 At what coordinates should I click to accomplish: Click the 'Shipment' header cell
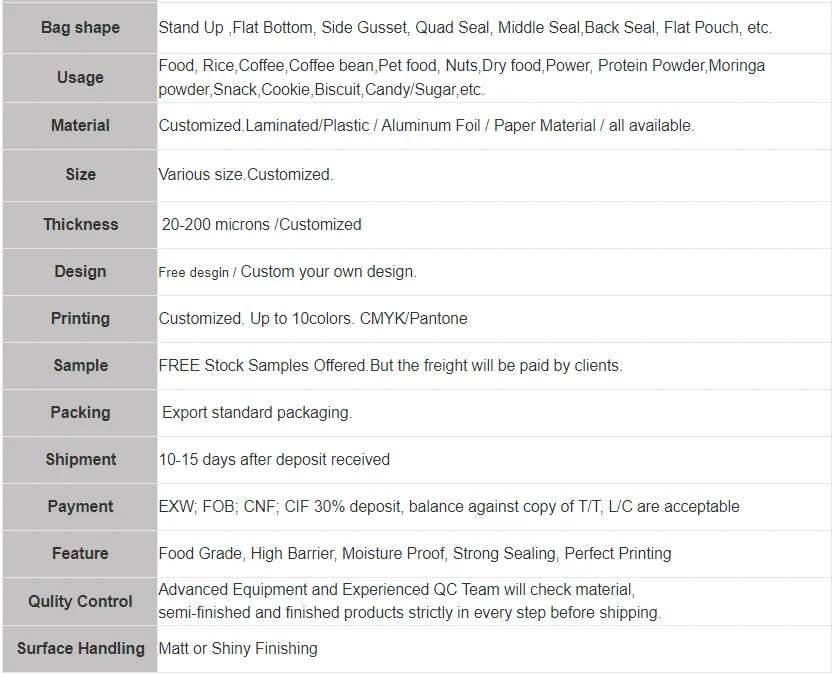(80, 459)
